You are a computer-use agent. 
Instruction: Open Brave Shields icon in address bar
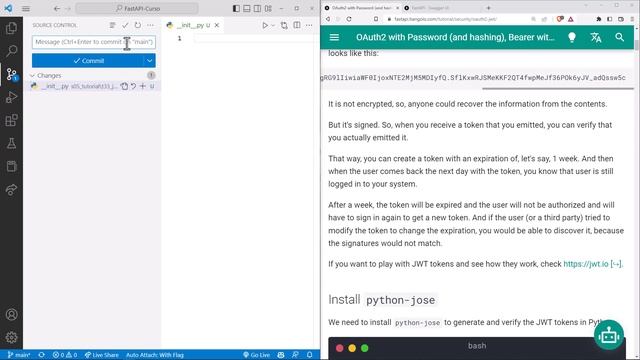[560, 19]
